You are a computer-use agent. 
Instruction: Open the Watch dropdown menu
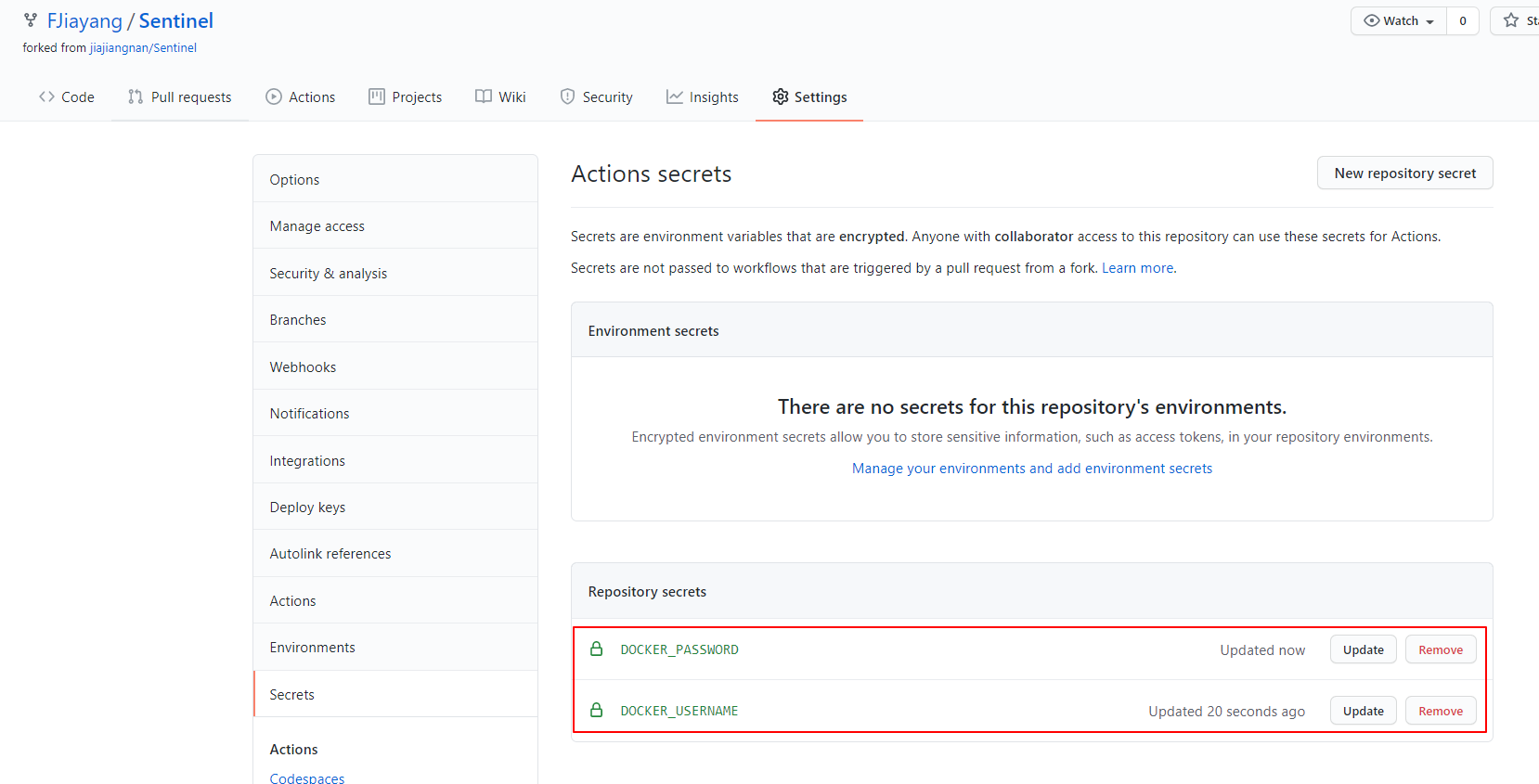pos(1398,20)
